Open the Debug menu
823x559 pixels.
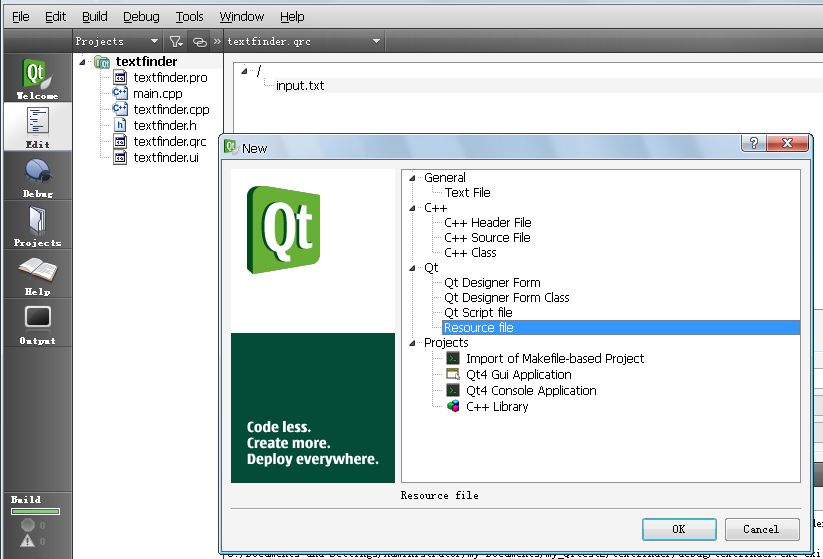click(x=141, y=17)
